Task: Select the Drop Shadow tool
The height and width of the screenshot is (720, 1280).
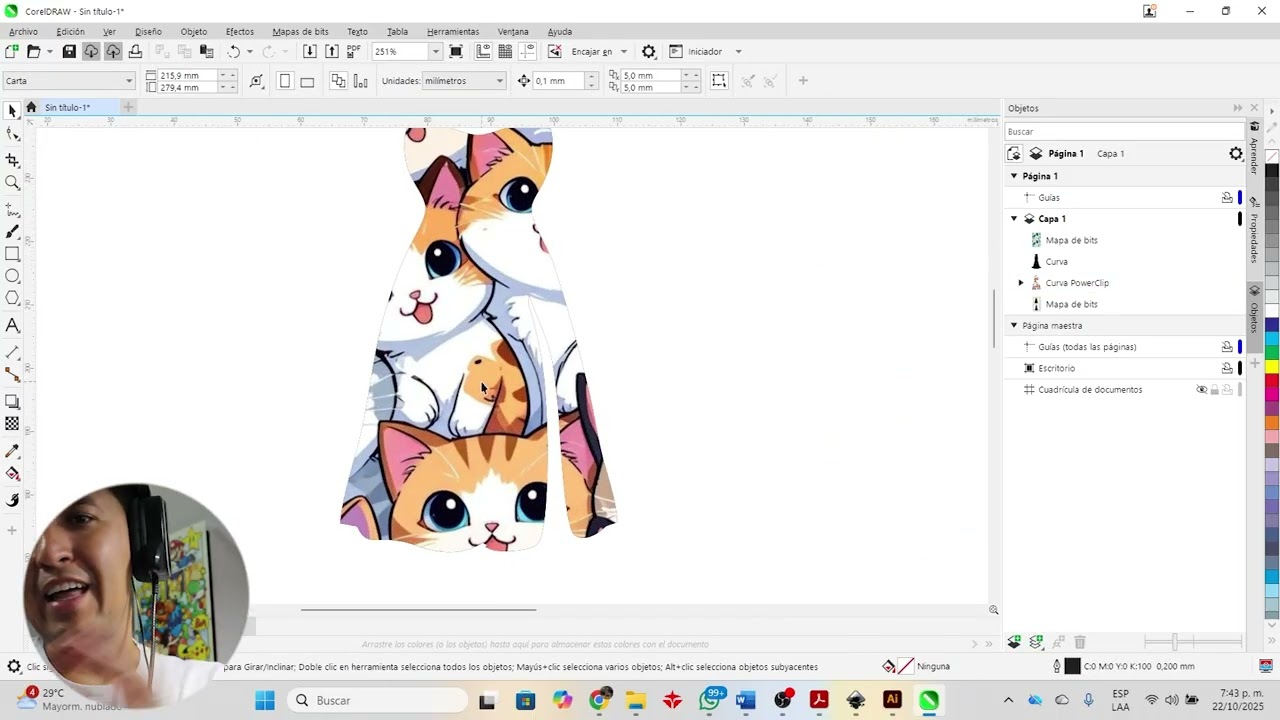Action: 12,402
